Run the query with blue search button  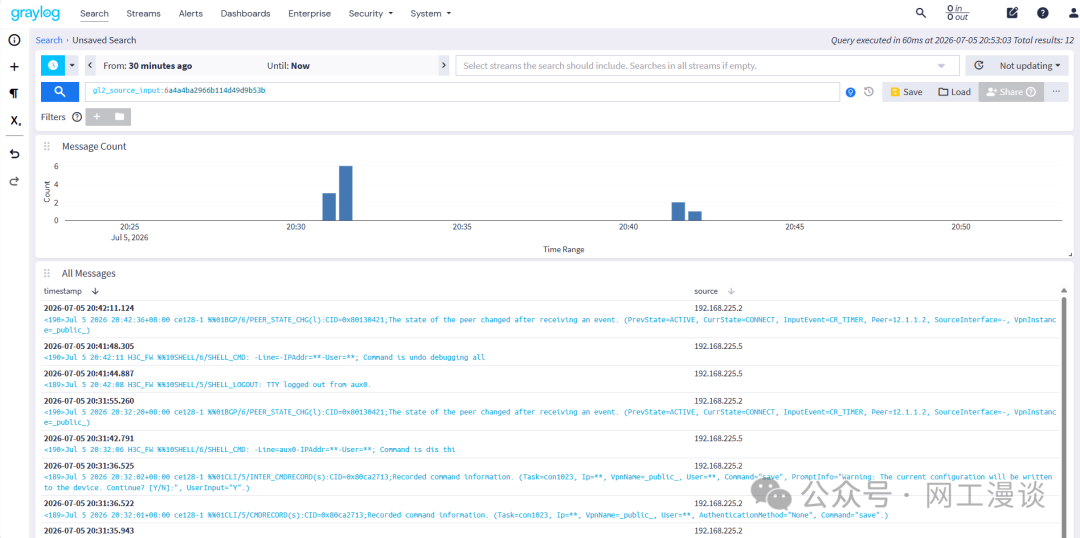pyautogui.click(x=60, y=92)
